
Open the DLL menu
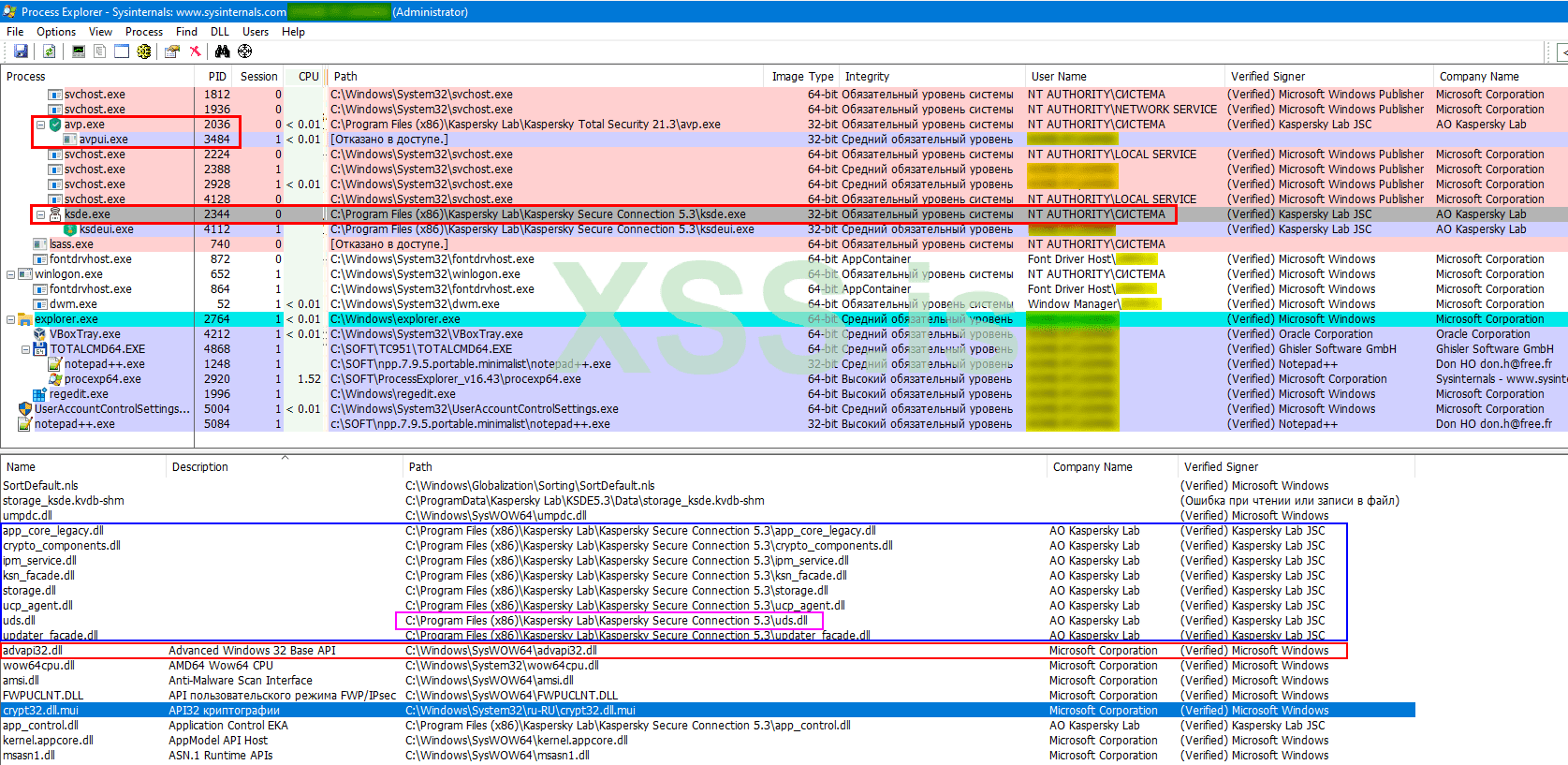[219, 32]
